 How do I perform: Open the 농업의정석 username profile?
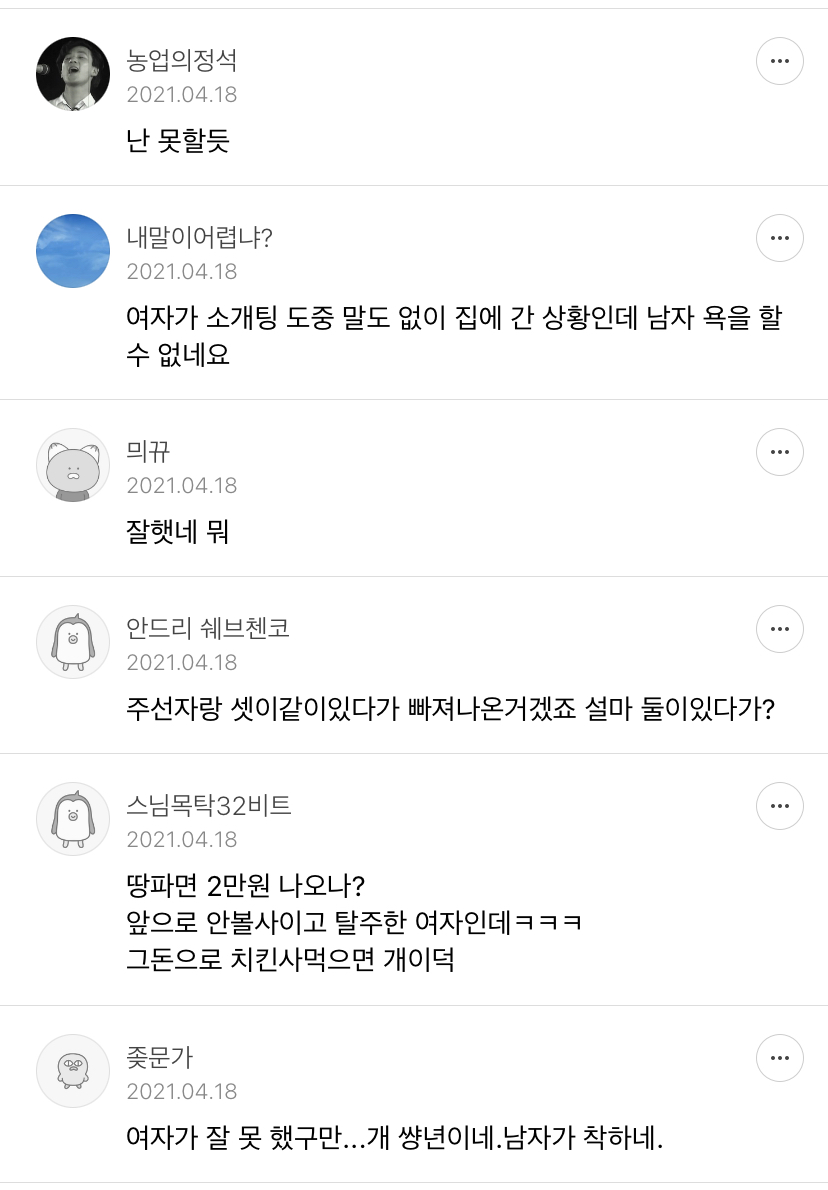181,61
